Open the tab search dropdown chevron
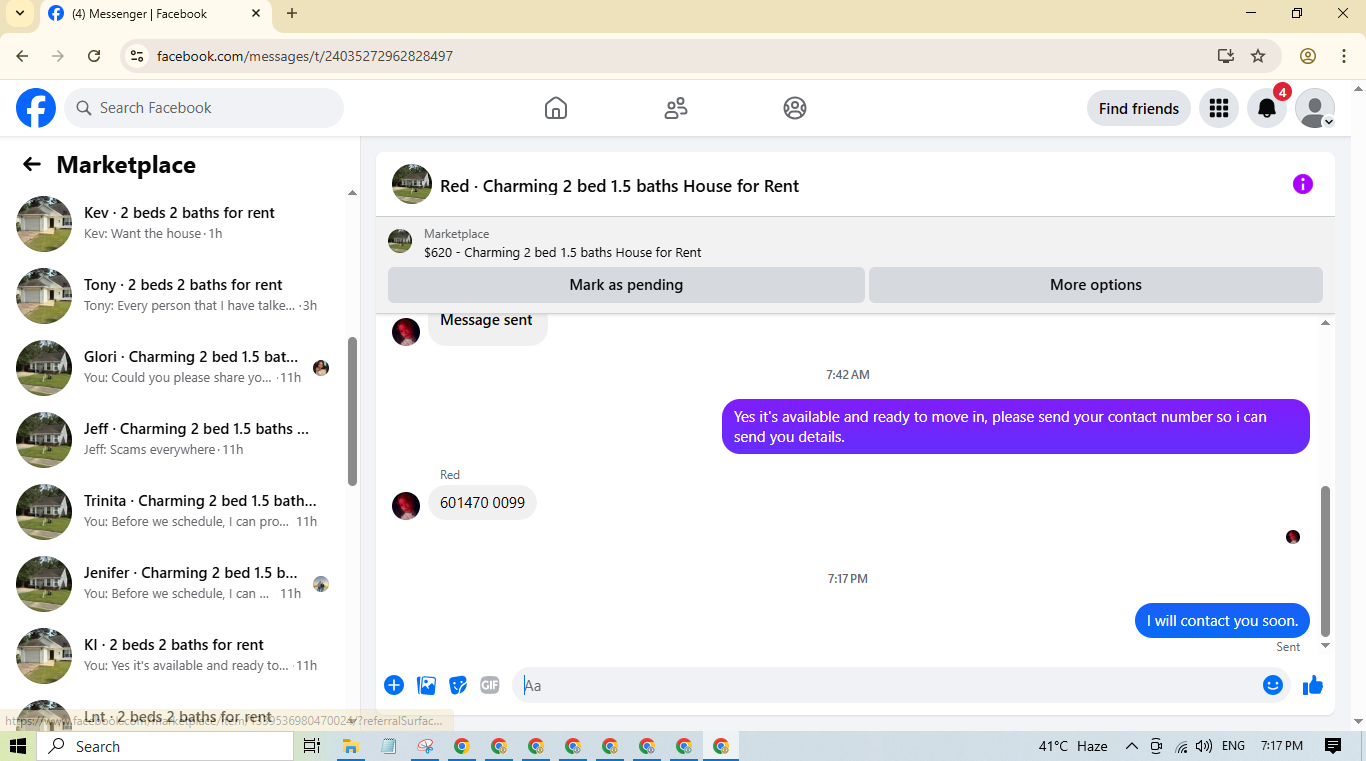This screenshot has width=1366, height=761. pos(19,13)
